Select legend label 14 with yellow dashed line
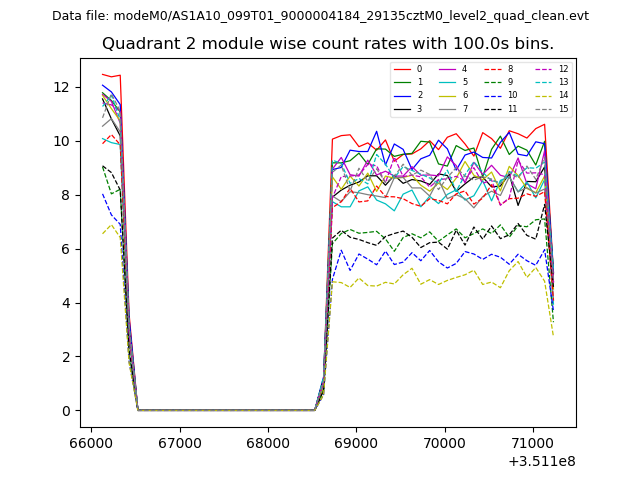The width and height of the screenshot is (640, 480). (563, 95)
